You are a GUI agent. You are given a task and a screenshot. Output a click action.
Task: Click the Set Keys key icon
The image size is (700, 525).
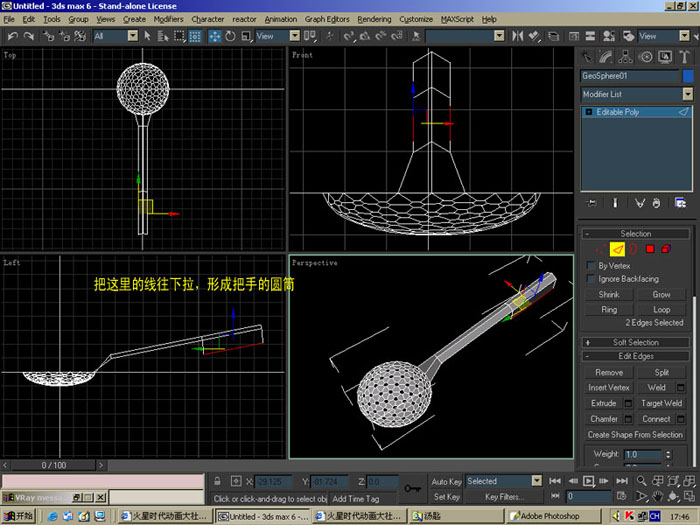click(412, 488)
